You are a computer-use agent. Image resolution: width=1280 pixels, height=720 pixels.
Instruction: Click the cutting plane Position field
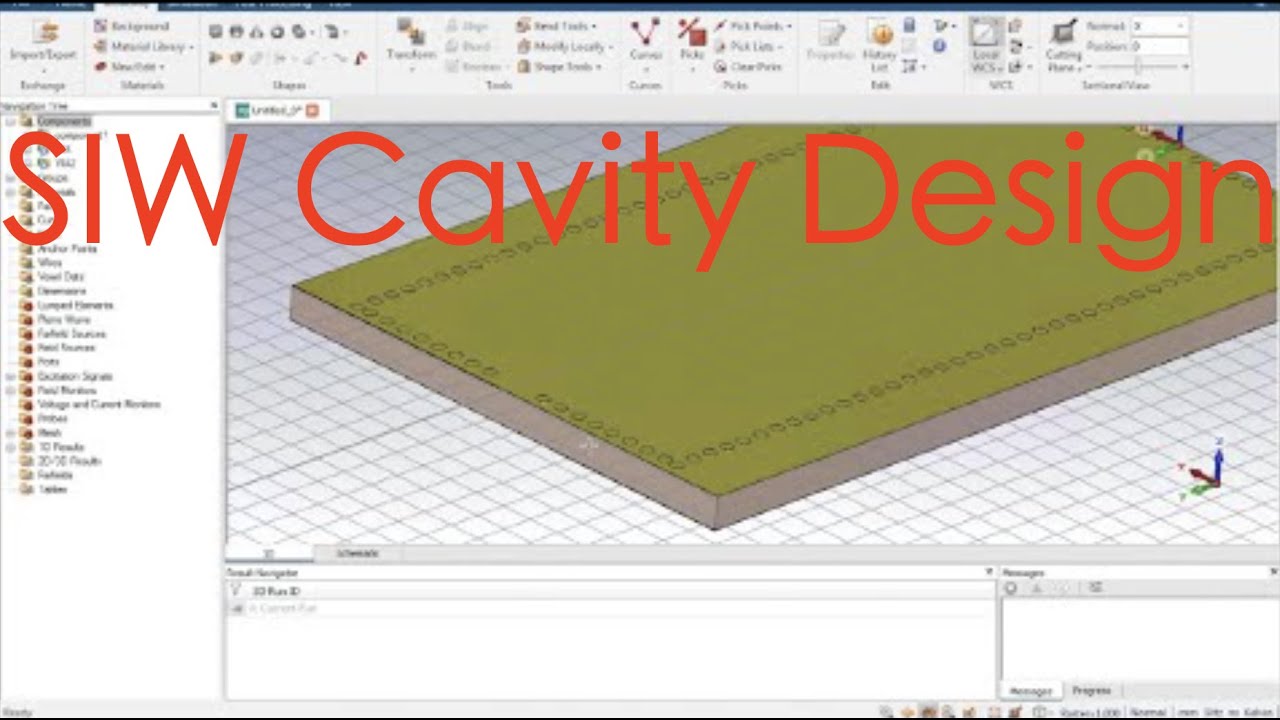coord(1160,46)
